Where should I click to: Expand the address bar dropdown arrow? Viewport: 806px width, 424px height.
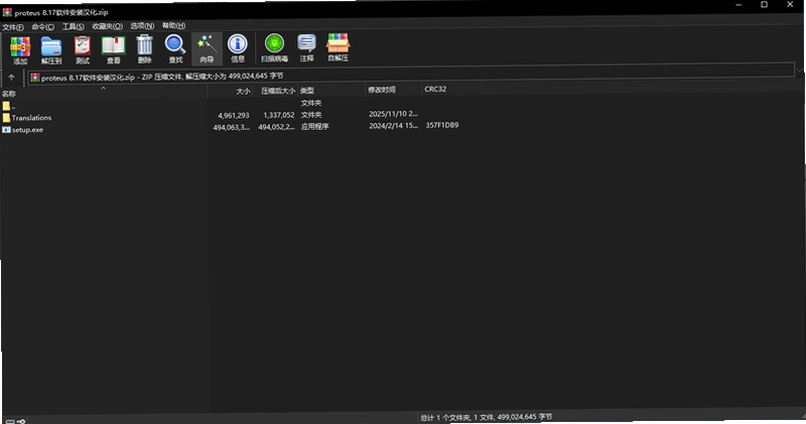799,69
